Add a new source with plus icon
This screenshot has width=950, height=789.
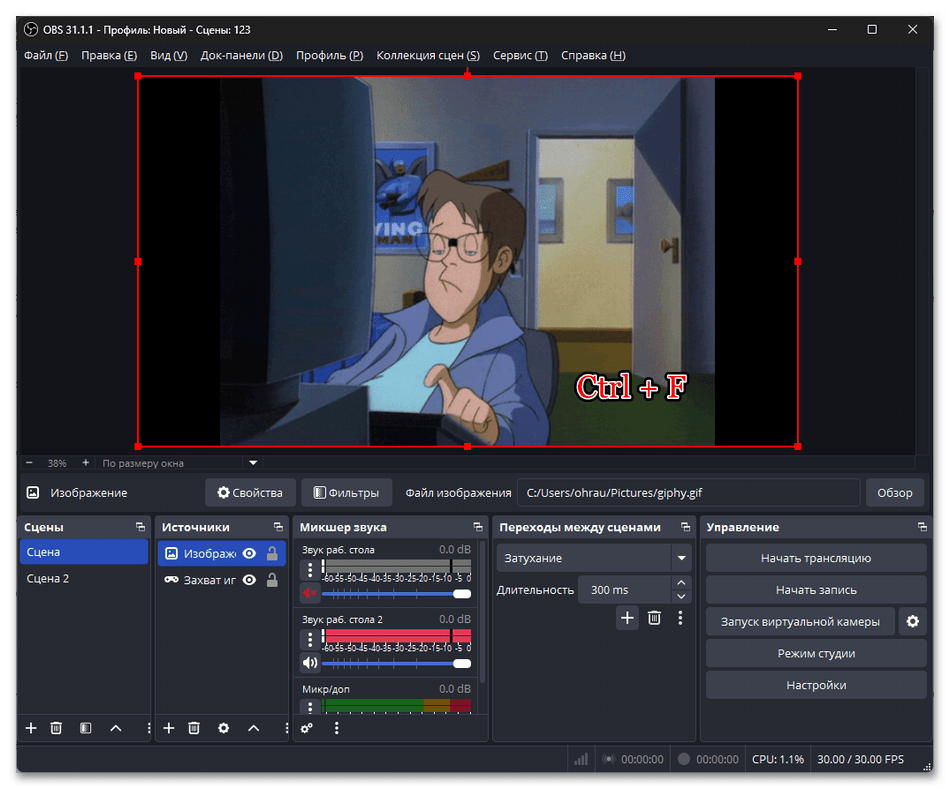pyautogui.click(x=168, y=728)
